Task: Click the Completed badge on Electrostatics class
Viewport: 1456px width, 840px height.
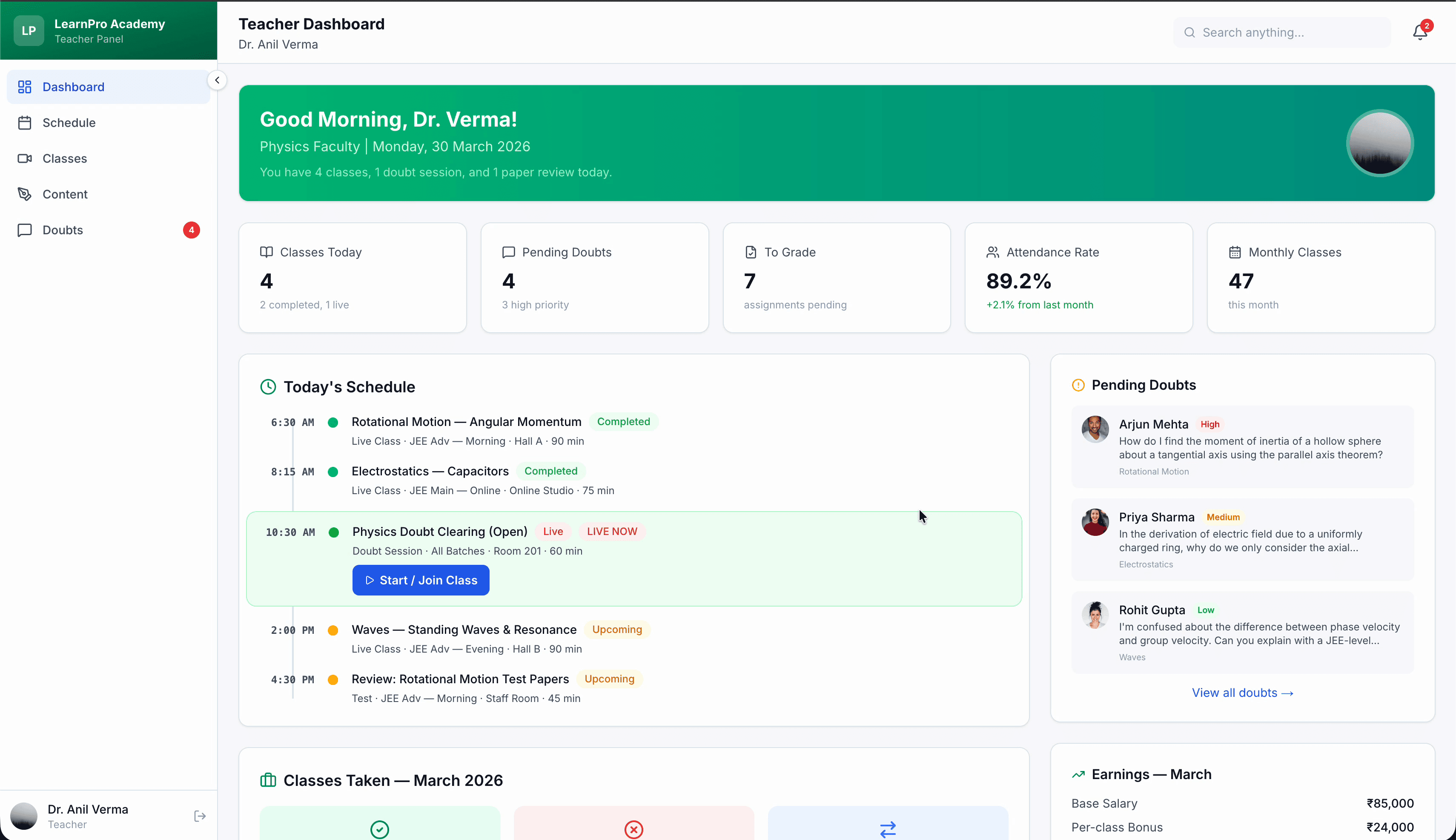Action: point(550,471)
